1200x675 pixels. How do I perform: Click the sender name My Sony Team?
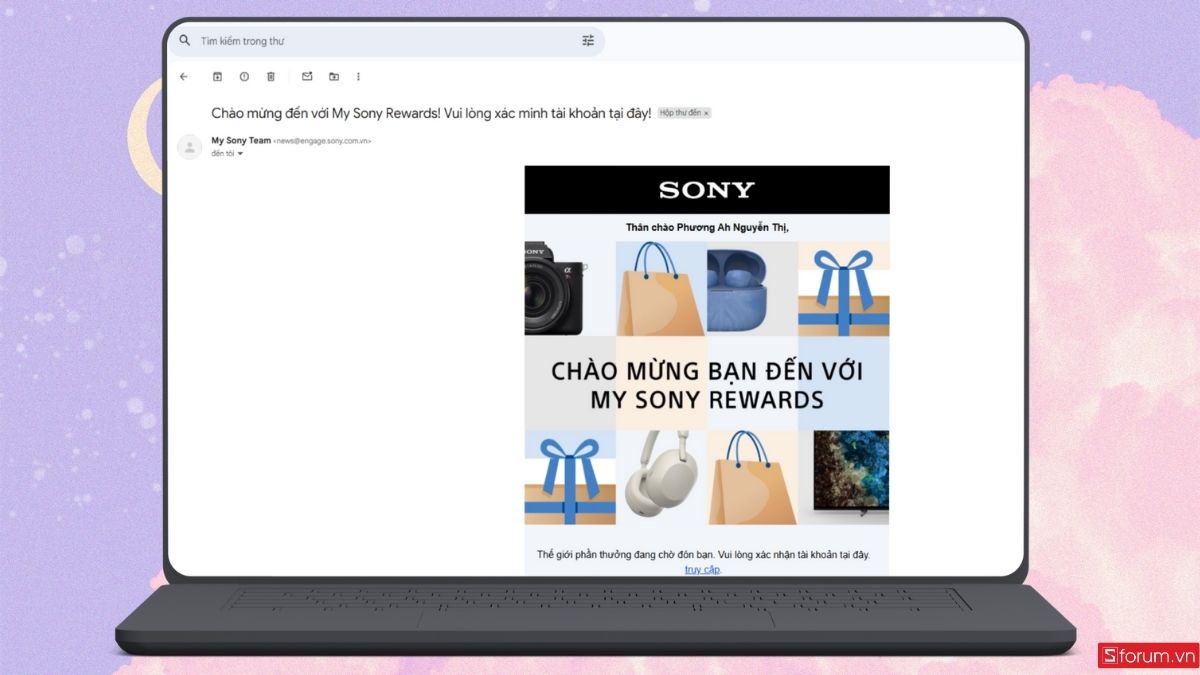tap(240, 140)
